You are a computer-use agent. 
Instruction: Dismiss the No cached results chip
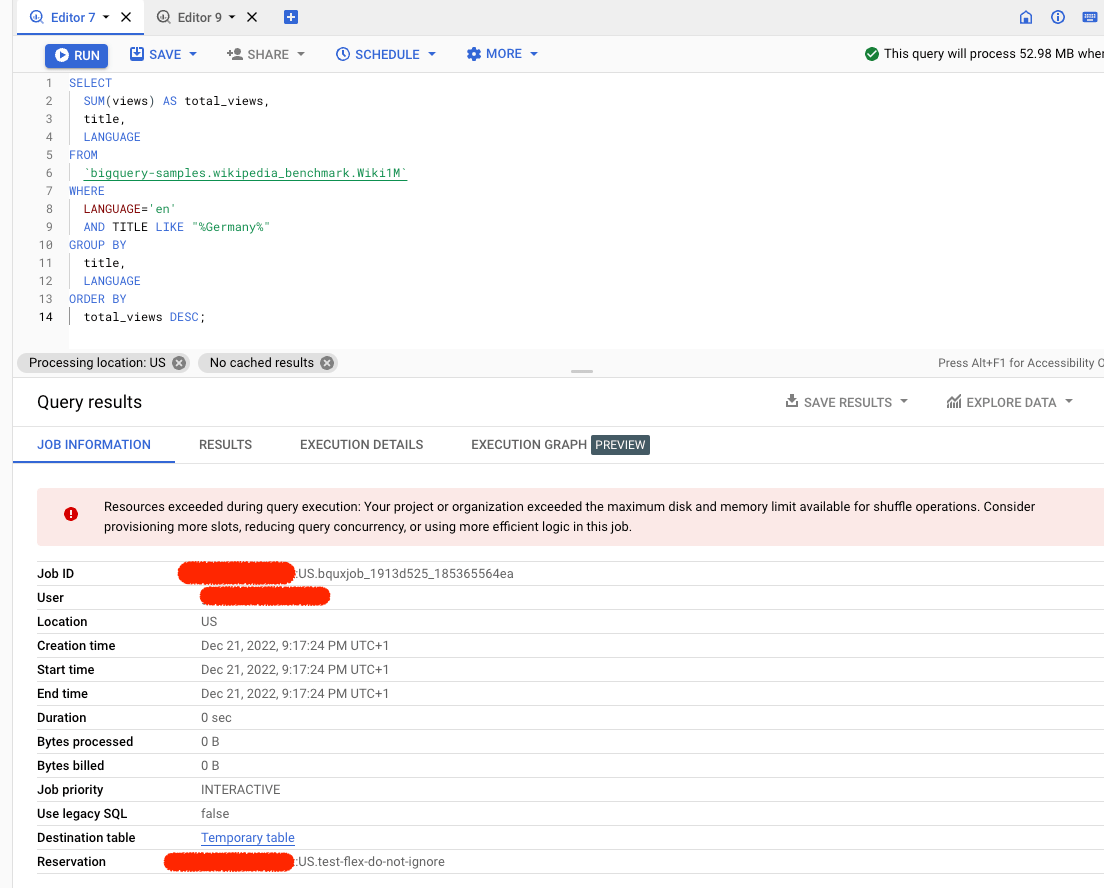pos(326,363)
